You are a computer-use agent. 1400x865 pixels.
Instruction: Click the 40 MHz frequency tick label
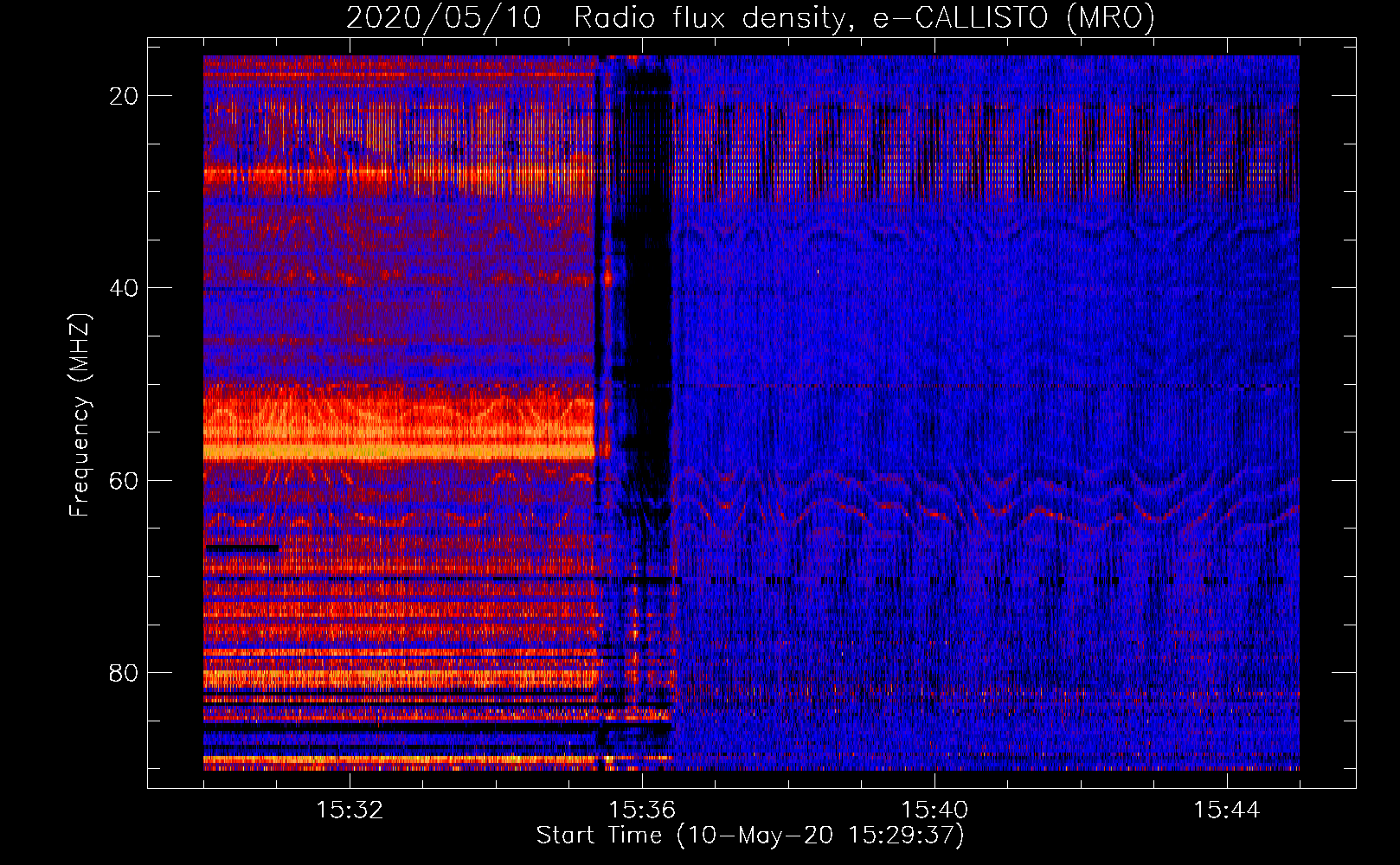124,288
